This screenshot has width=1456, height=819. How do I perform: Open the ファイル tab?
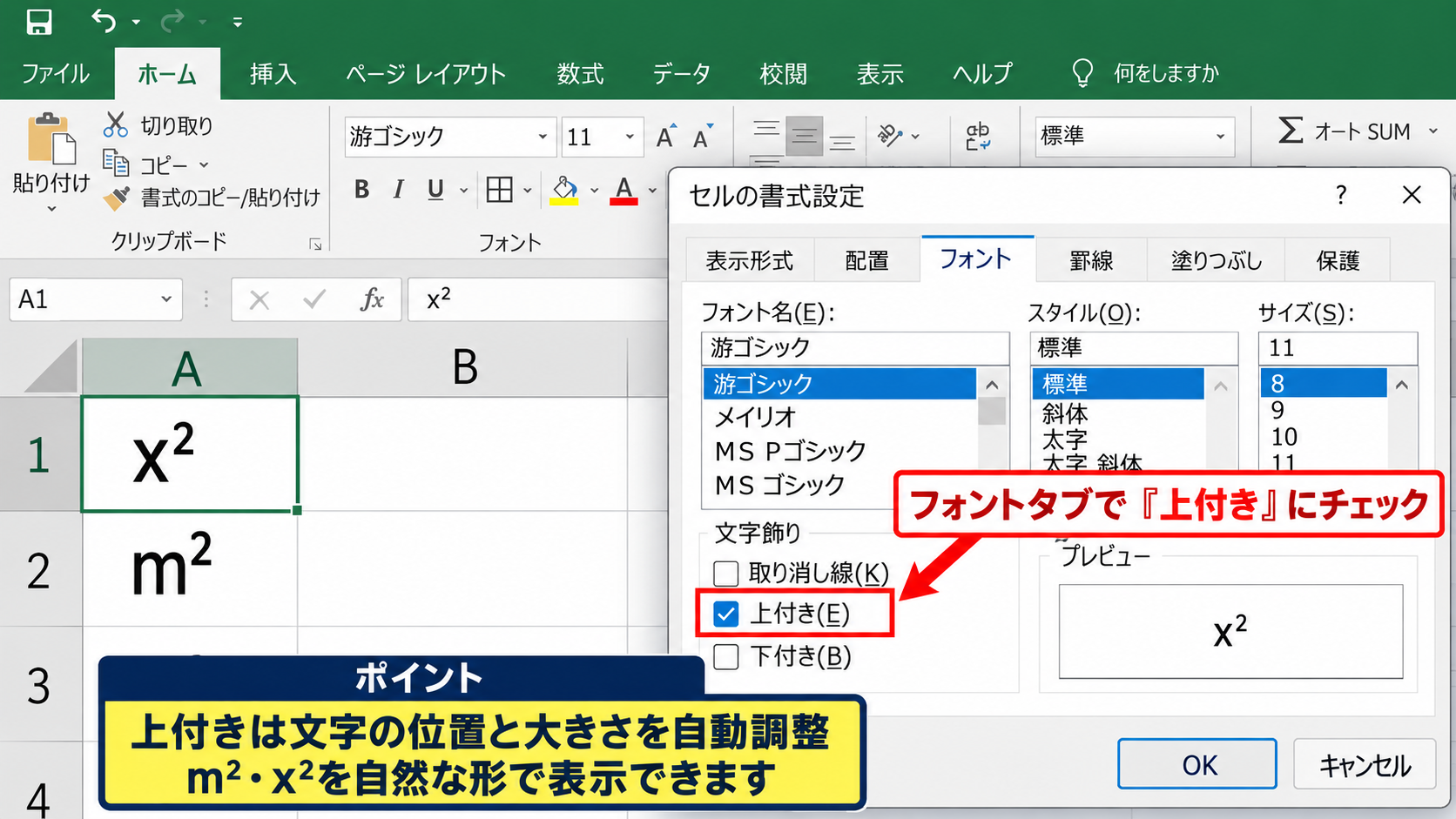coord(56,74)
